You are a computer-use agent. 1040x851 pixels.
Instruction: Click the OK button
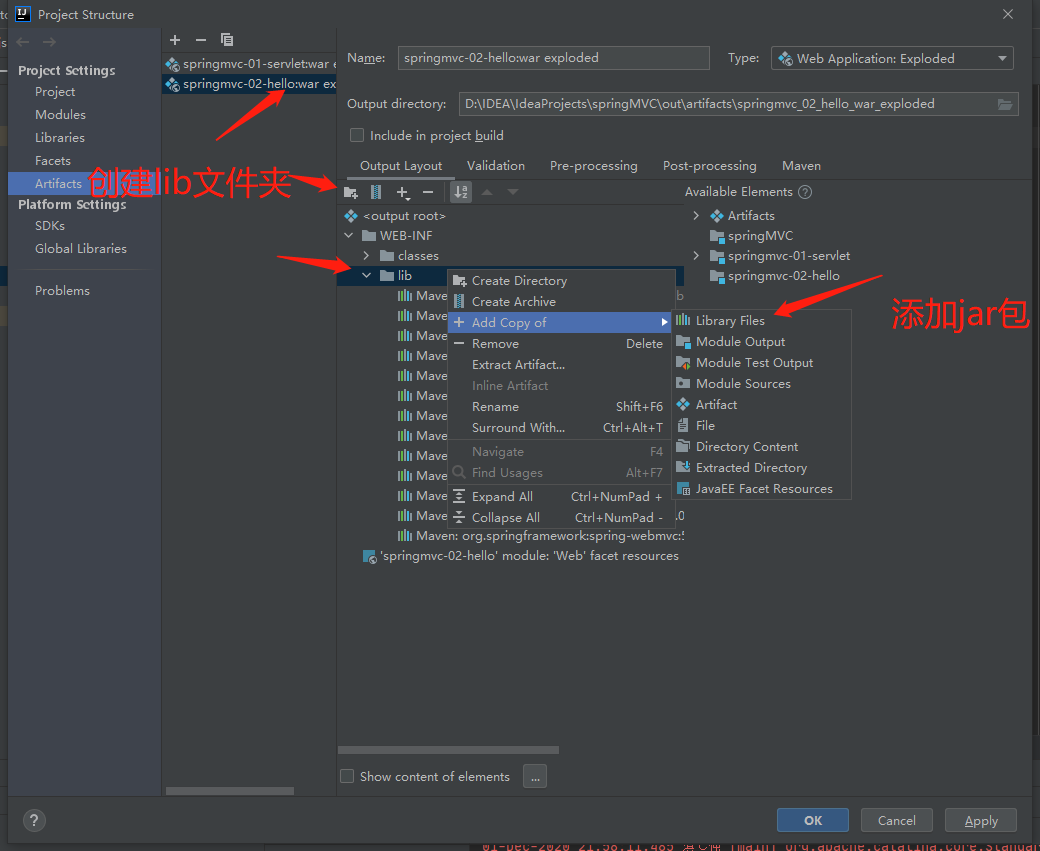tap(812, 820)
